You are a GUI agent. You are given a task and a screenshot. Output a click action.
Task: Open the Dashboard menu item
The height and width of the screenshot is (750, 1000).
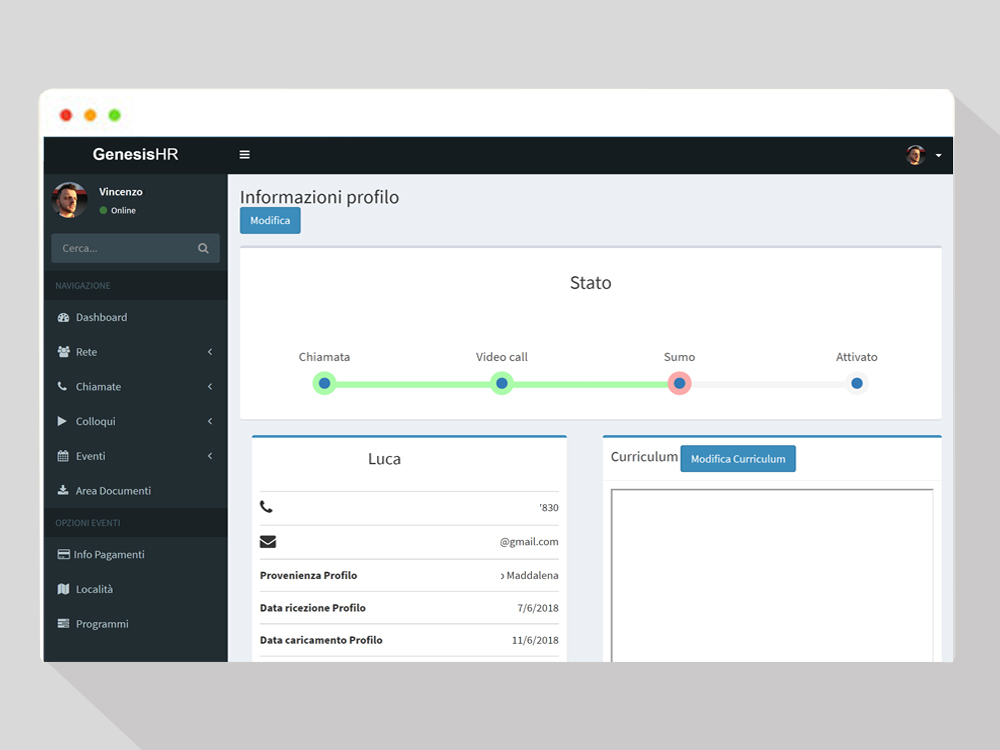click(x=101, y=318)
